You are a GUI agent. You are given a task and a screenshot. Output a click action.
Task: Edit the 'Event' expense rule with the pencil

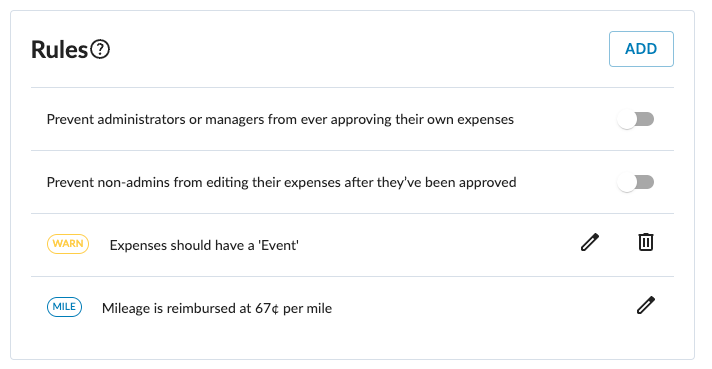[590, 242]
